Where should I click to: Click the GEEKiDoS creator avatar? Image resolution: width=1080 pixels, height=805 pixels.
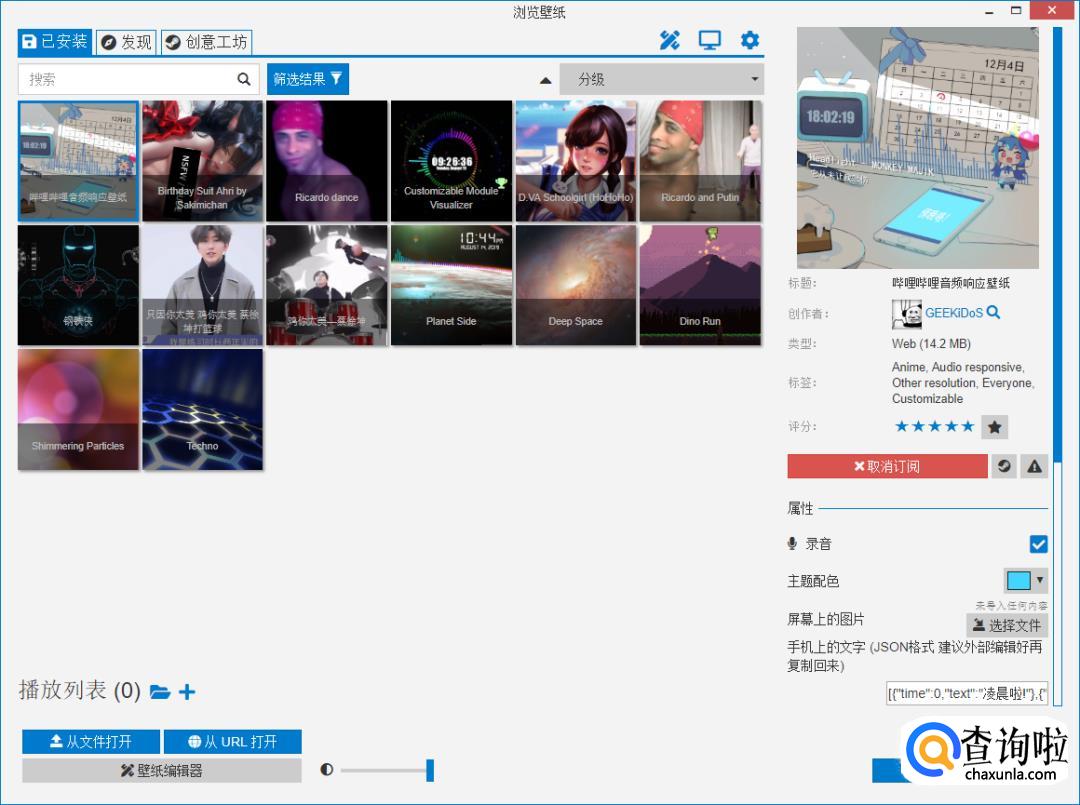pos(906,314)
